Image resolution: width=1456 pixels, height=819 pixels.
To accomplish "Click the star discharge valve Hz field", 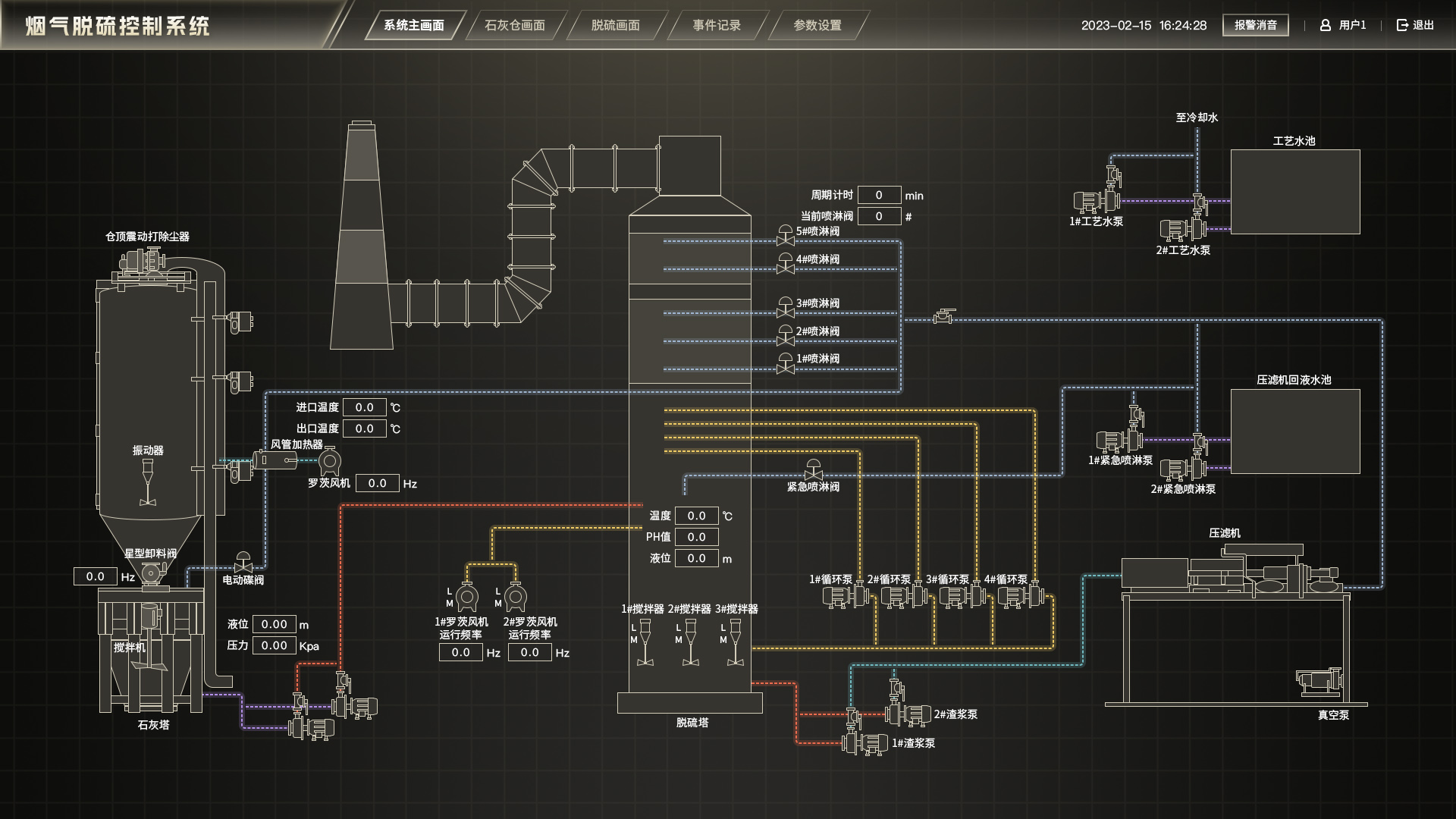I will [x=96, y=576].
